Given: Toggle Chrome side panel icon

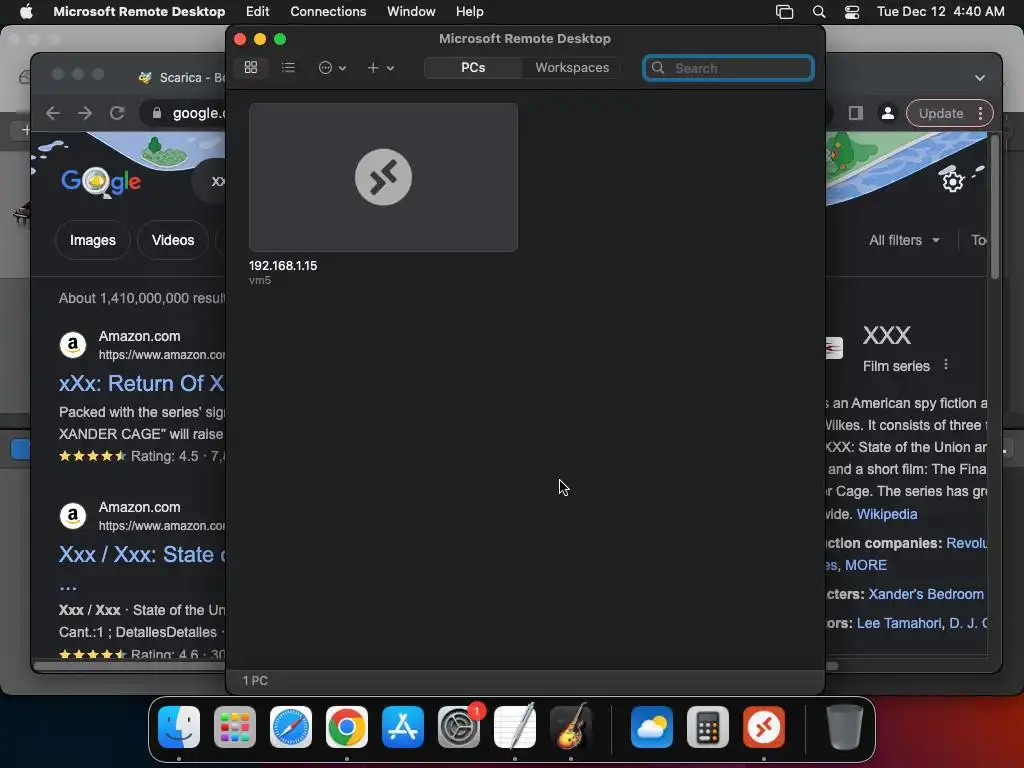Looking at the screenshot, I should click(856, 113).
